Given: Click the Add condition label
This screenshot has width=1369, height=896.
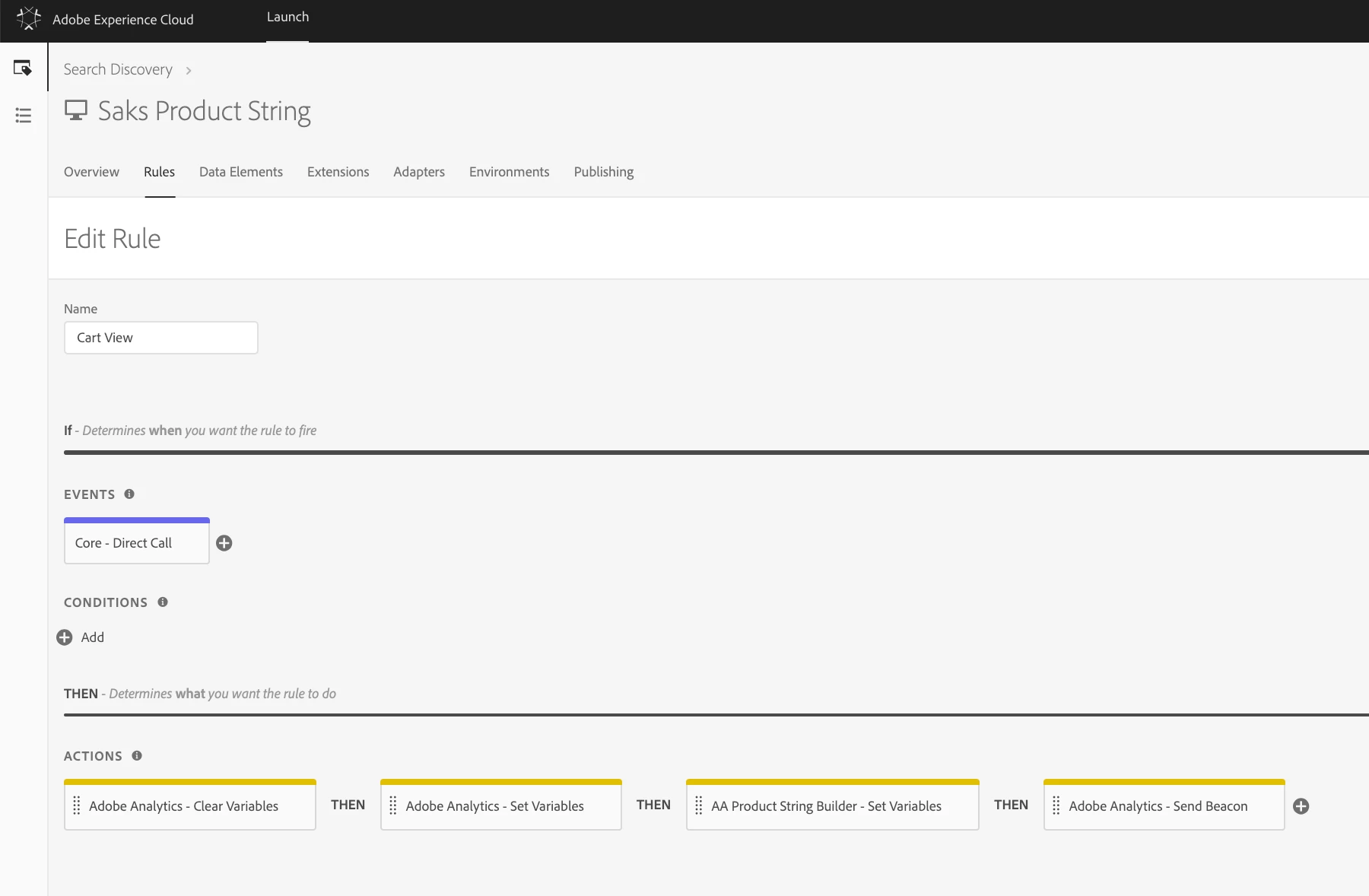Looking at the screenshot, I should coord(93,637).
